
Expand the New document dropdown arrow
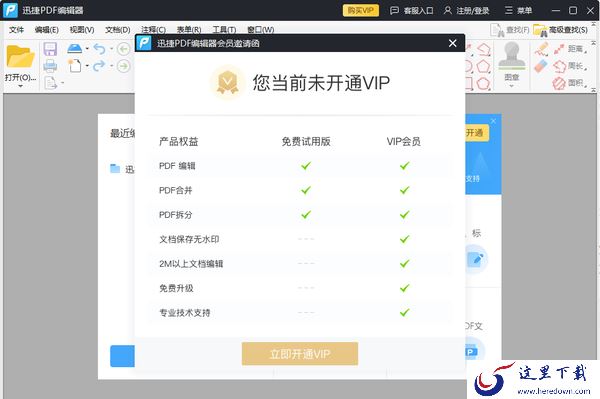click(x=87, y=66)
